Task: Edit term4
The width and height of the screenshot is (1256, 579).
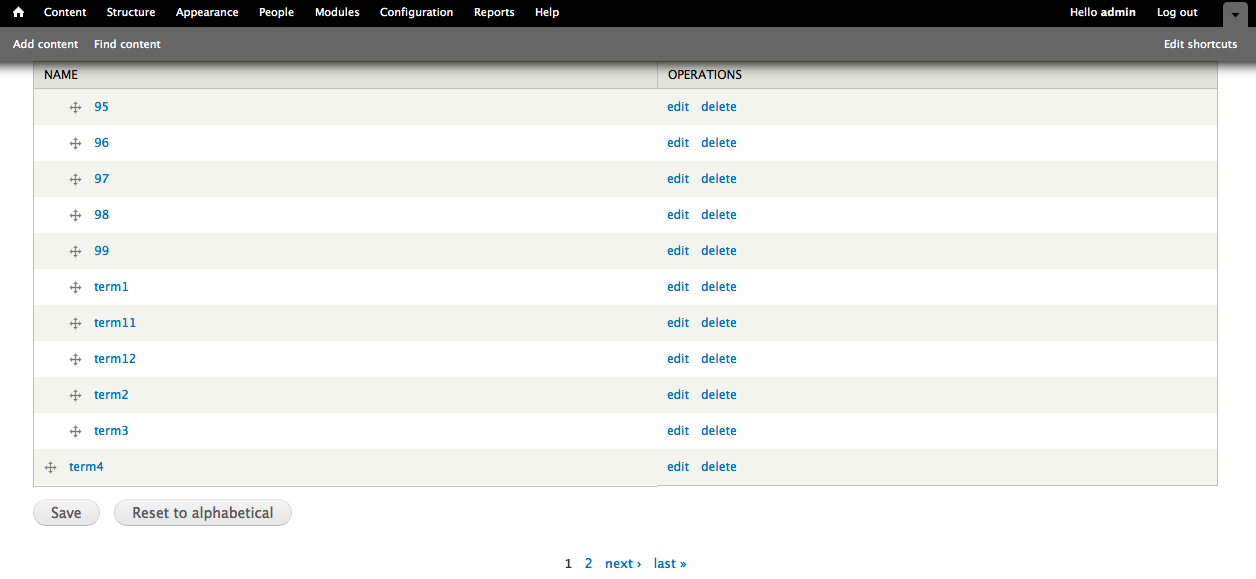Action: [678, 467]
